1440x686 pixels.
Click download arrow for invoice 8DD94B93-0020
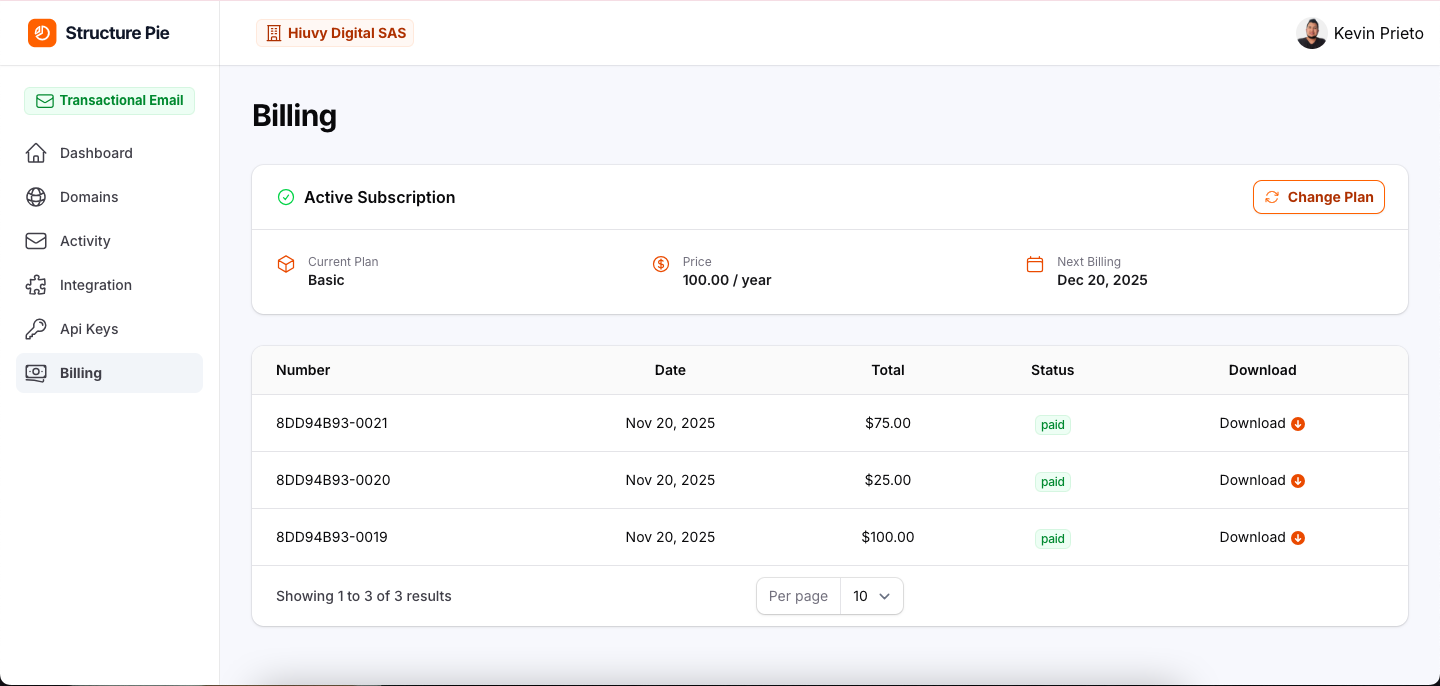pos(1298,481)
